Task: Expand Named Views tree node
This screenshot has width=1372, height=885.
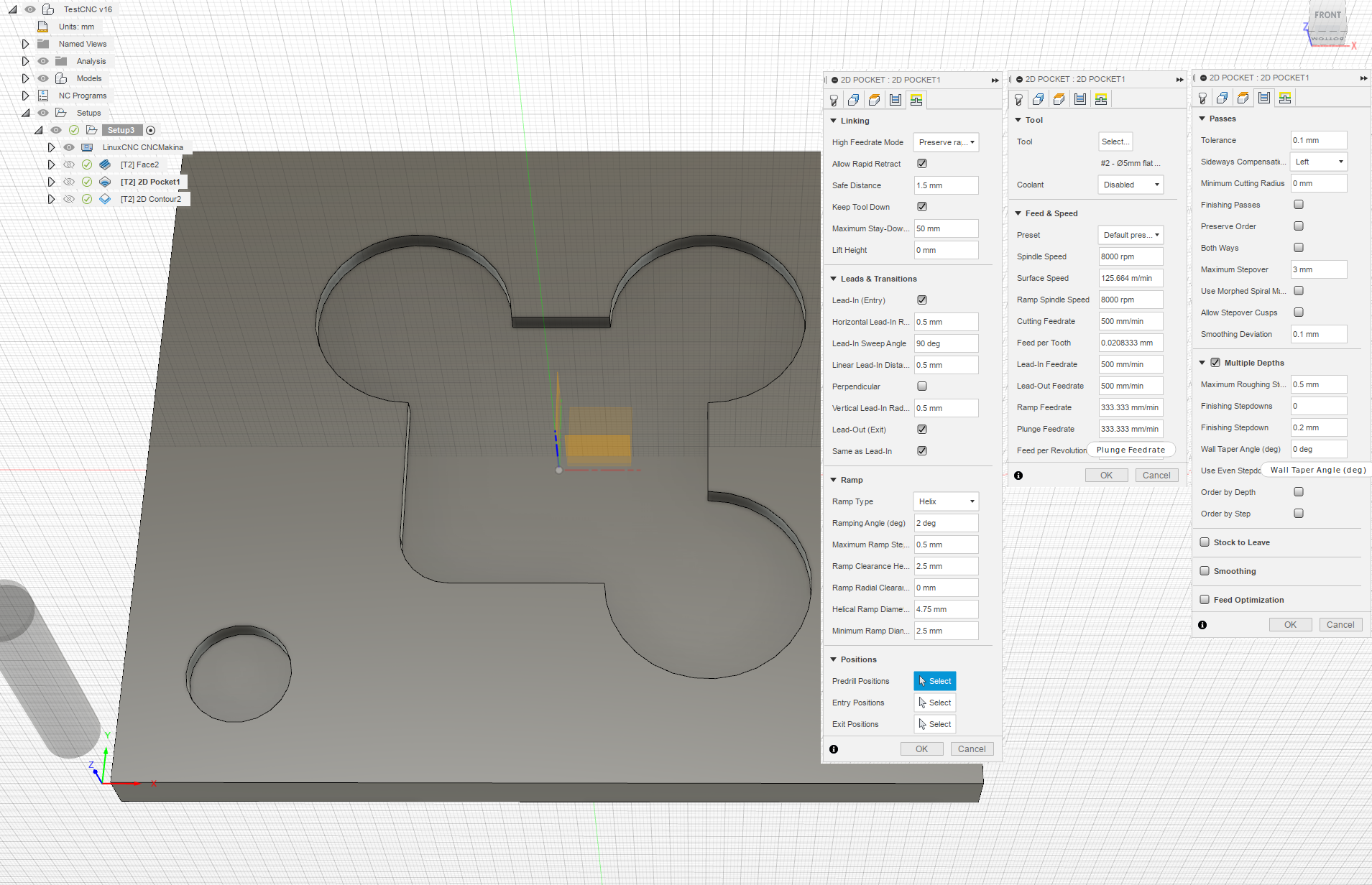Action: coord(25,44)
